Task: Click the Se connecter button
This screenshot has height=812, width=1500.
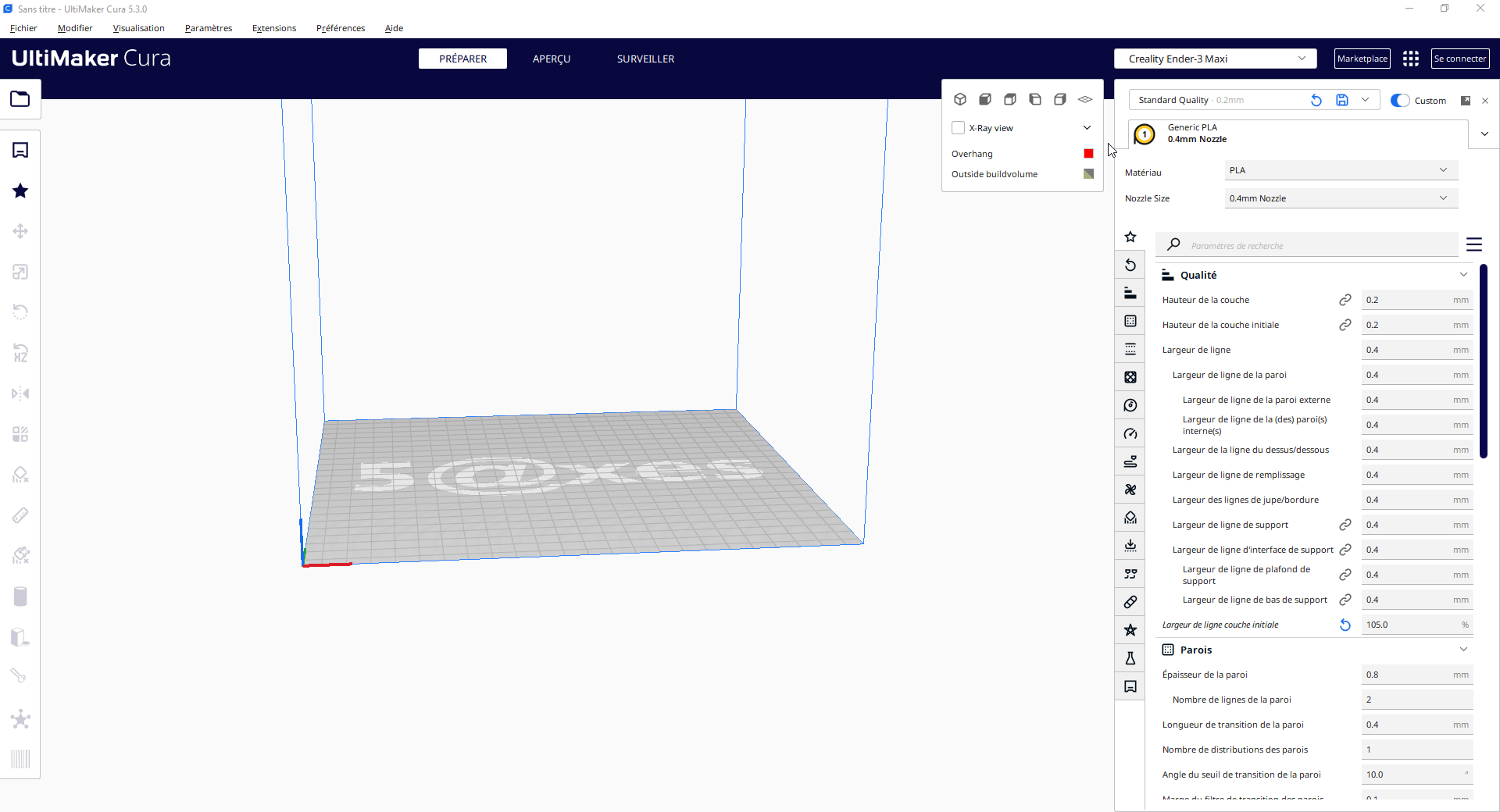Action: tap(1459, 59)
